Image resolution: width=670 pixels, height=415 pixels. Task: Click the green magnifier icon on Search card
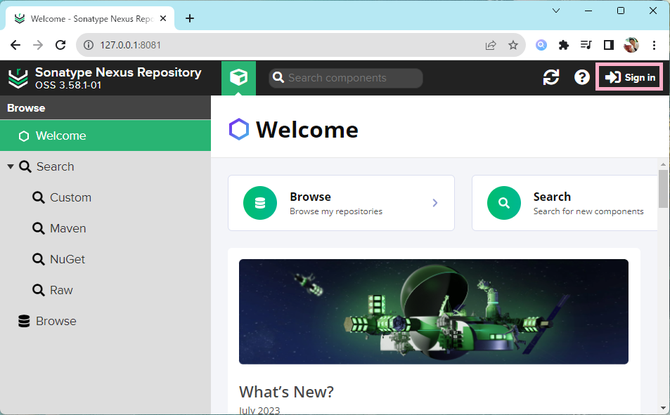(504, 203)
